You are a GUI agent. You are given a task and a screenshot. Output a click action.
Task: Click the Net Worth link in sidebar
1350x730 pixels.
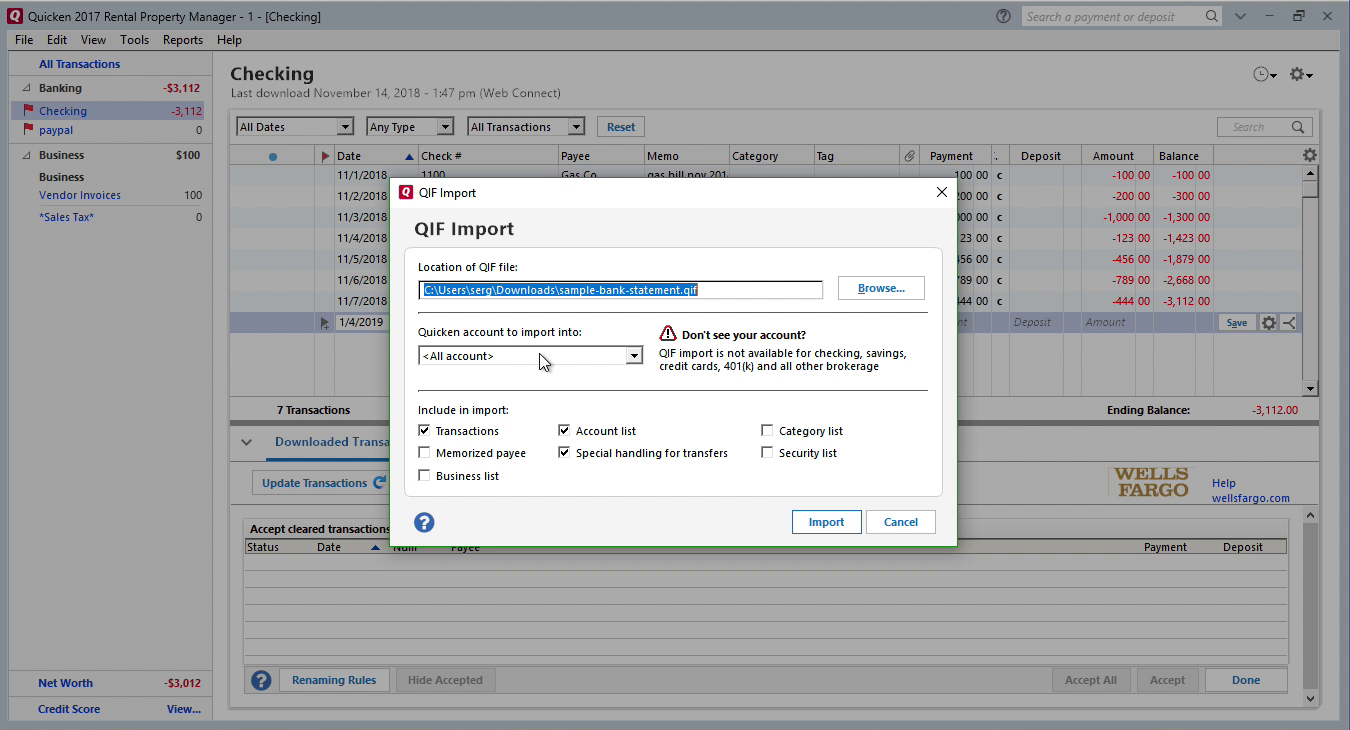65,683
